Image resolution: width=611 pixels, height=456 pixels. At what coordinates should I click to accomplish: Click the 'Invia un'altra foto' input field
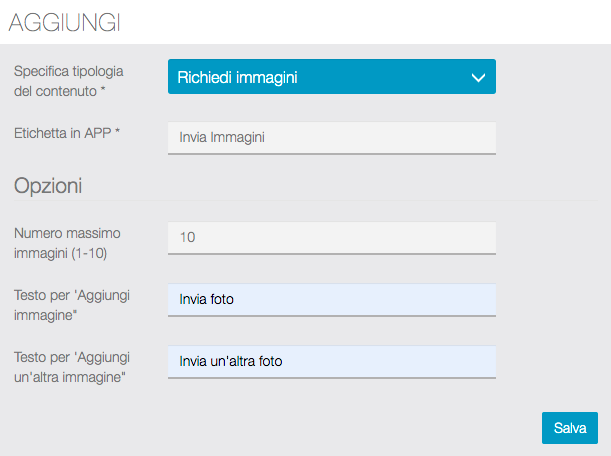tap(332, 361)
